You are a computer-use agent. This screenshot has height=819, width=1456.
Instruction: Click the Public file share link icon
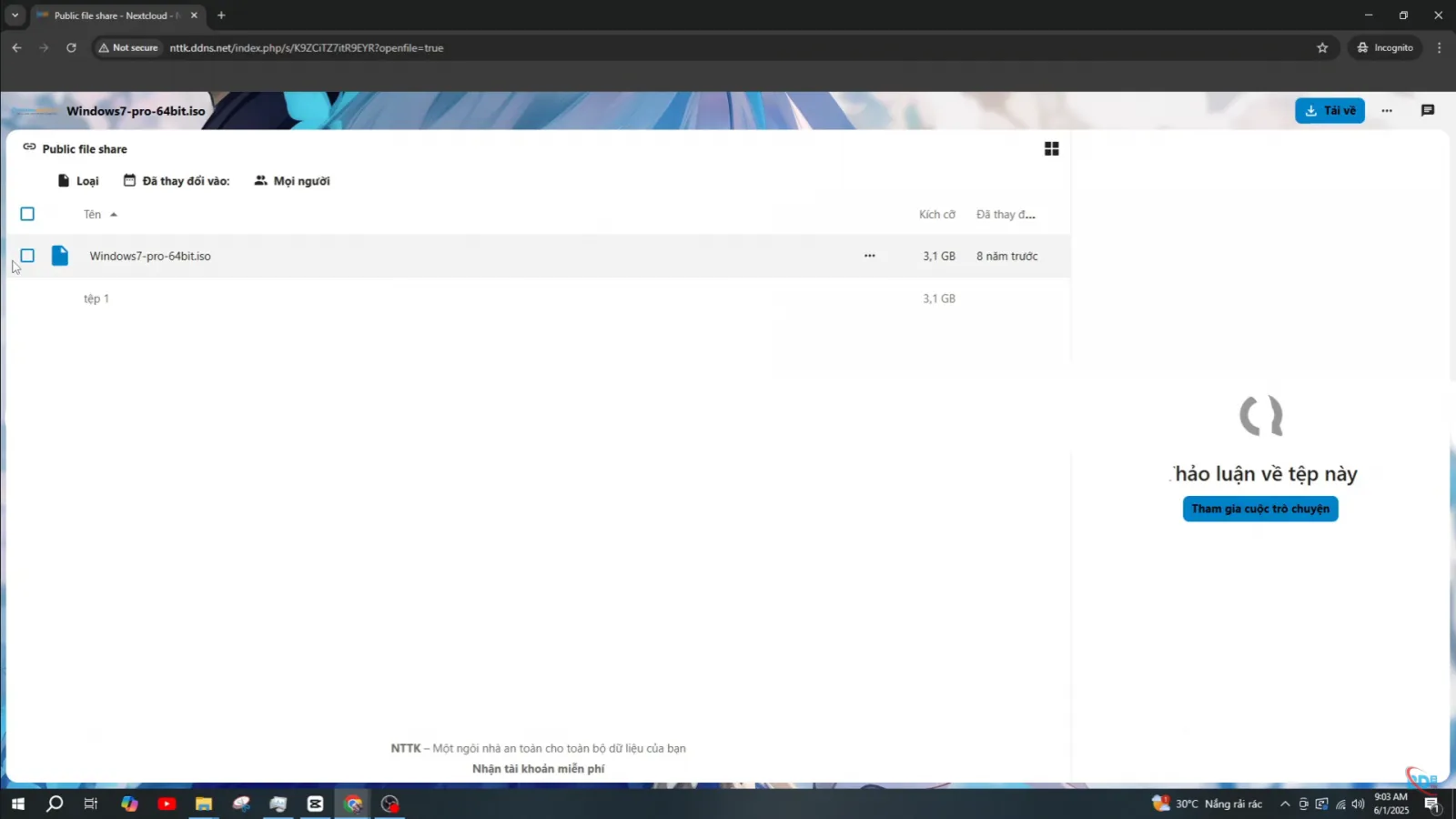click(30, 147)
